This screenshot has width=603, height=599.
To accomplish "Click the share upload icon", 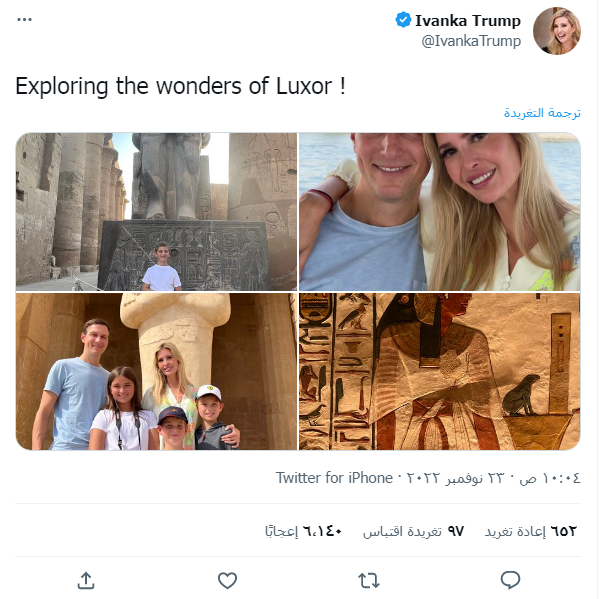I will coord(86,580).
